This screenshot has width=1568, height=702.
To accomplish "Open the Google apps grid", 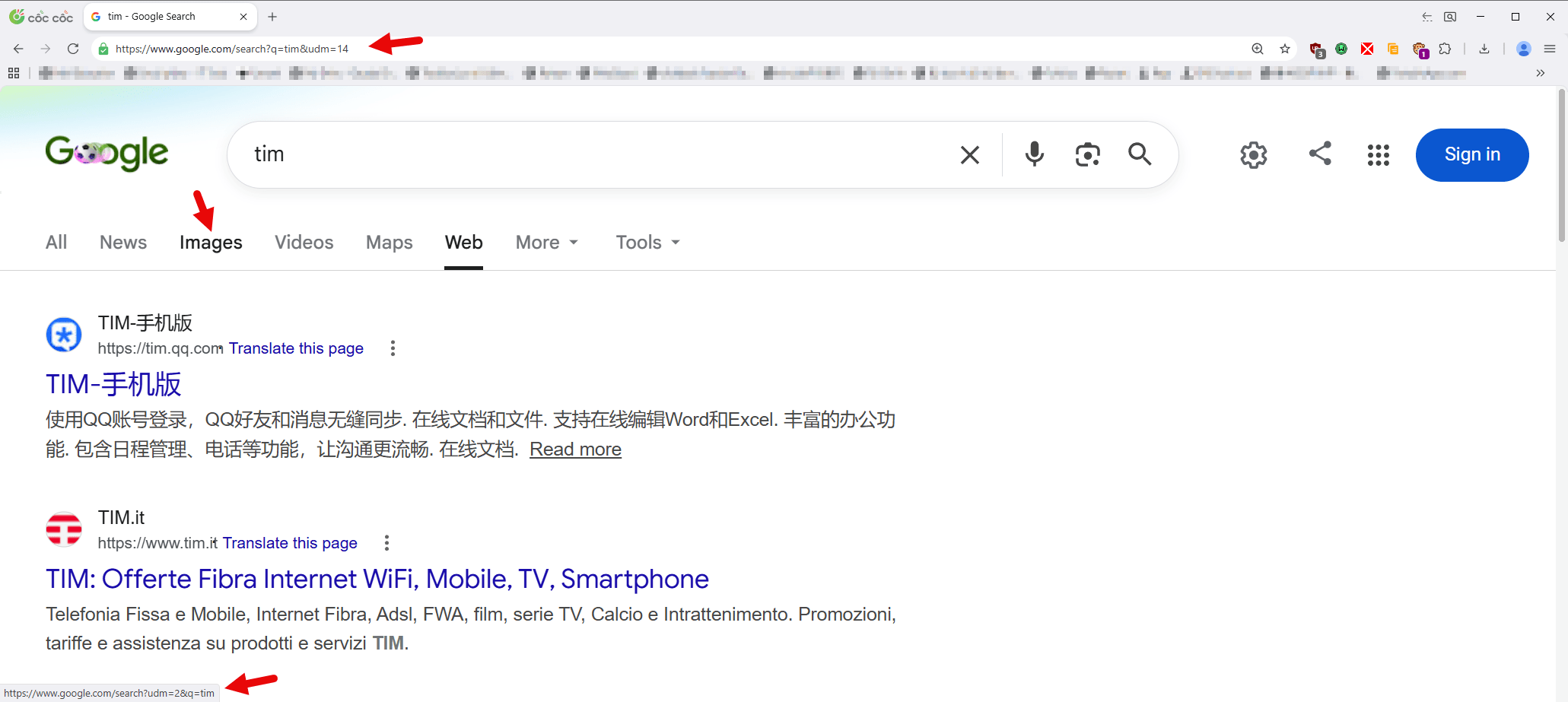I will coord(1379,155).
